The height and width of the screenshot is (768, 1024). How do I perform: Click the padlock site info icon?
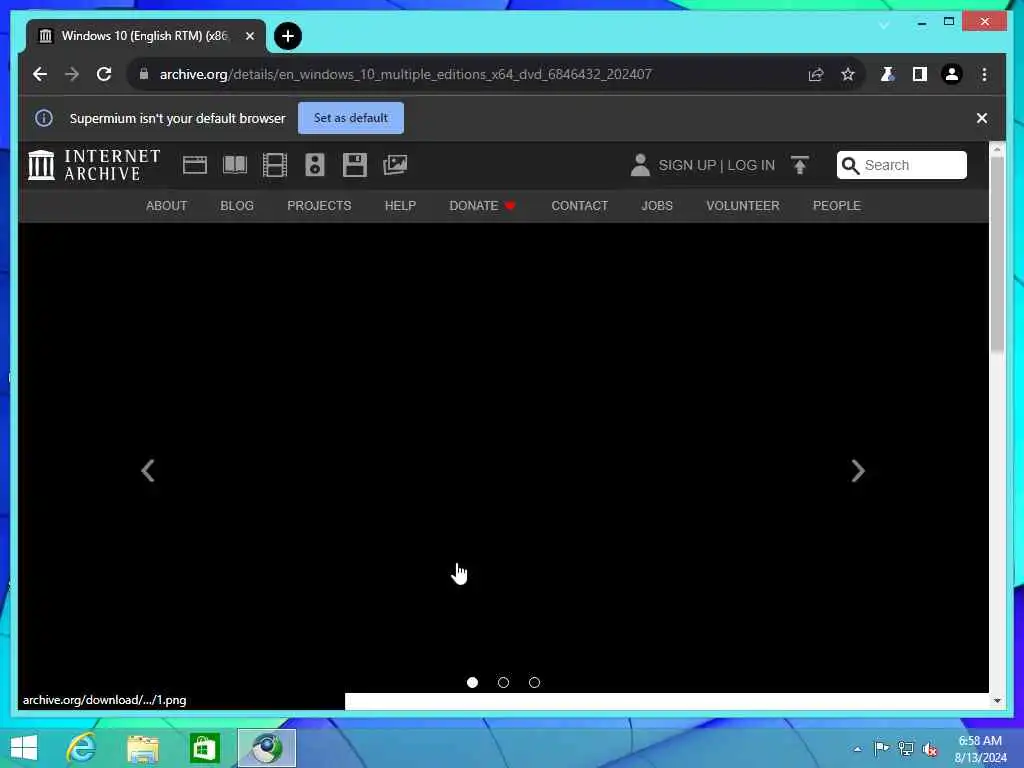144,74
